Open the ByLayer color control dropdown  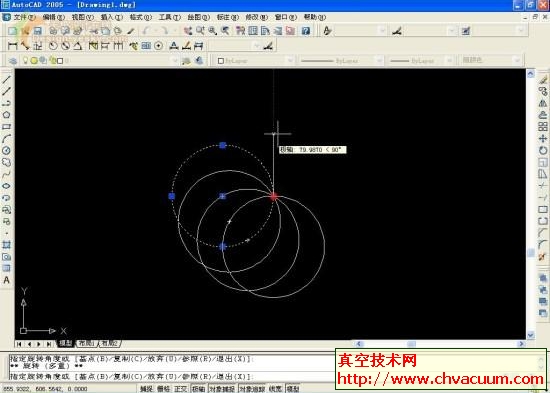click(x=255, y=61)
